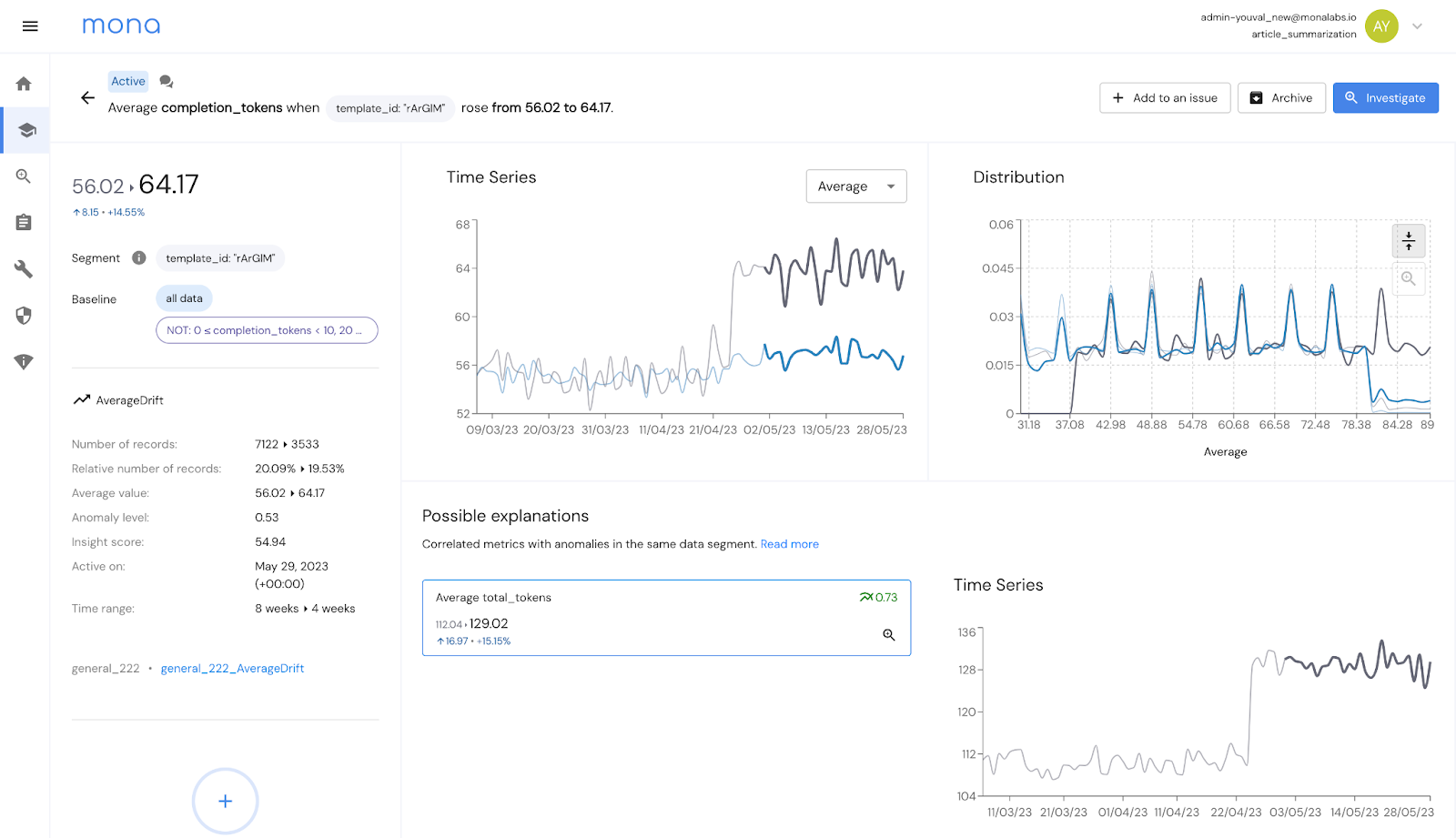This screenshot has width=1456, height=838.
Task: Click the back arrow
Action: pyautogui.click(x=87, y=98)
